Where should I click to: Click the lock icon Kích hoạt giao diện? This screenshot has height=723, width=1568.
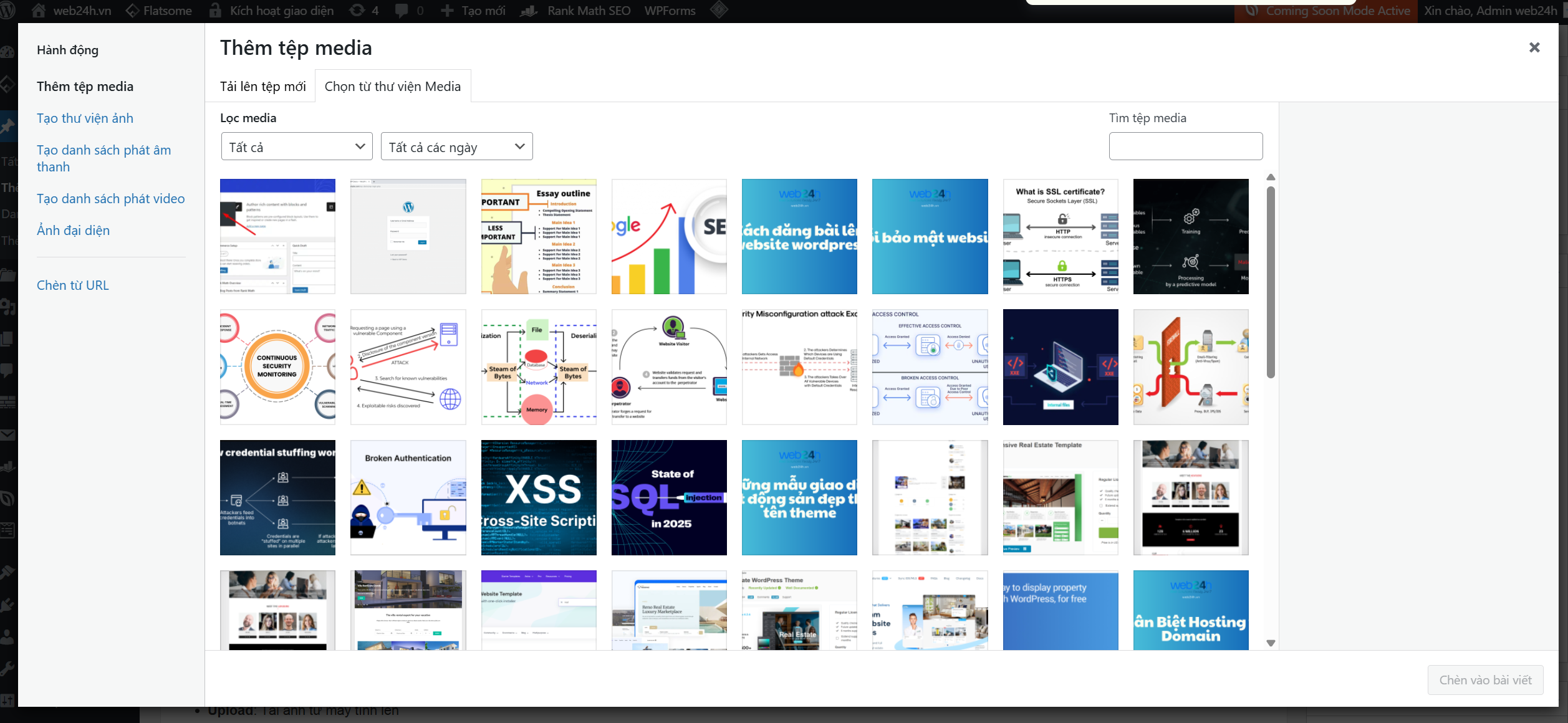point(216,11)
